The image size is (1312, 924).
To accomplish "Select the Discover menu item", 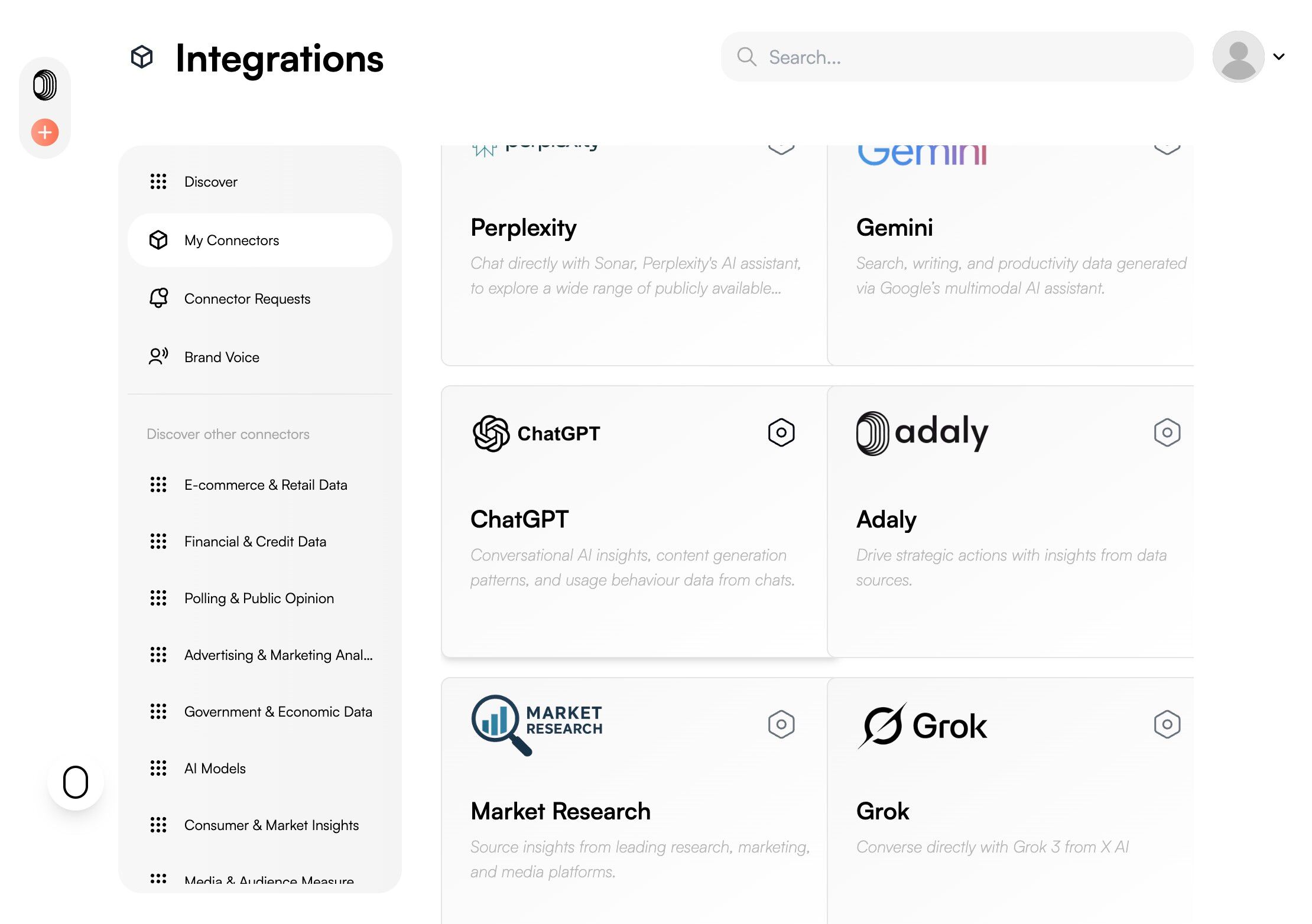I will 210,182.
